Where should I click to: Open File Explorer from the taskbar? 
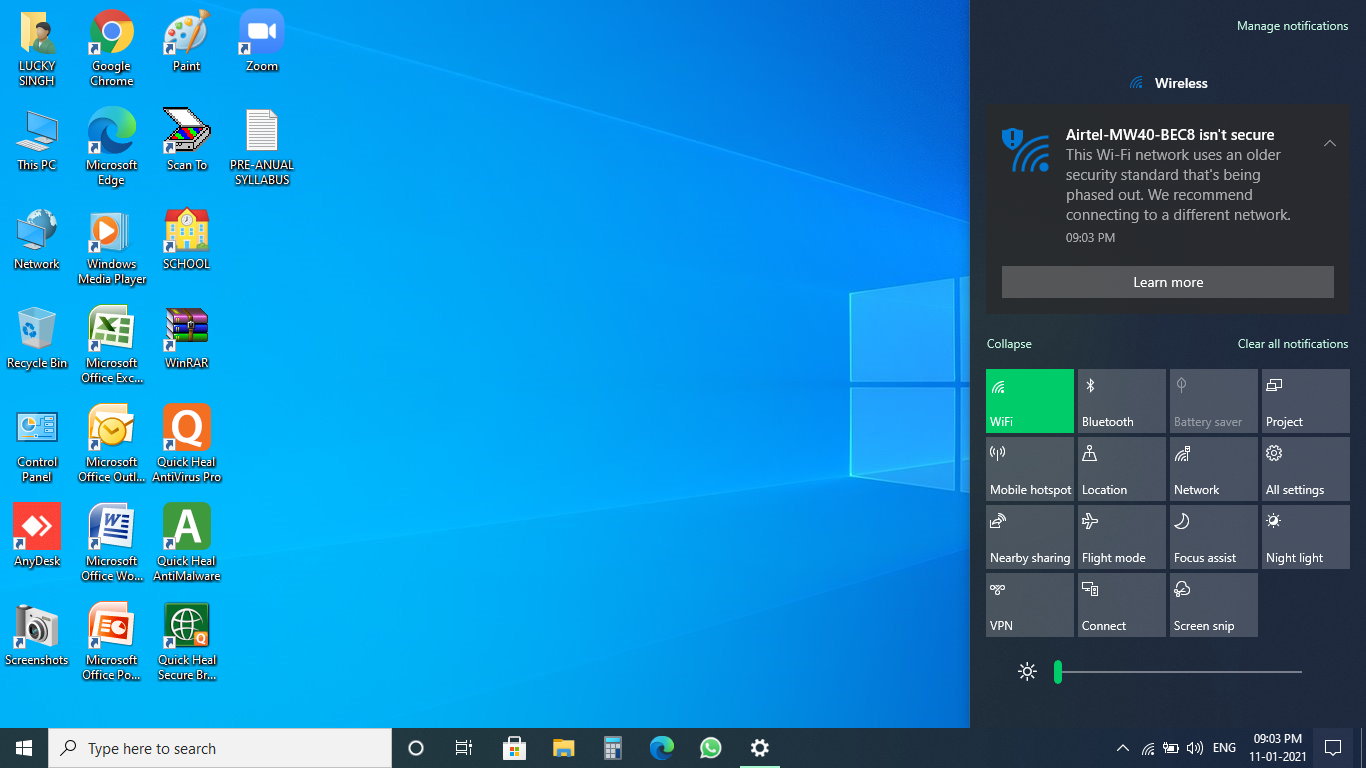[563, 748]
